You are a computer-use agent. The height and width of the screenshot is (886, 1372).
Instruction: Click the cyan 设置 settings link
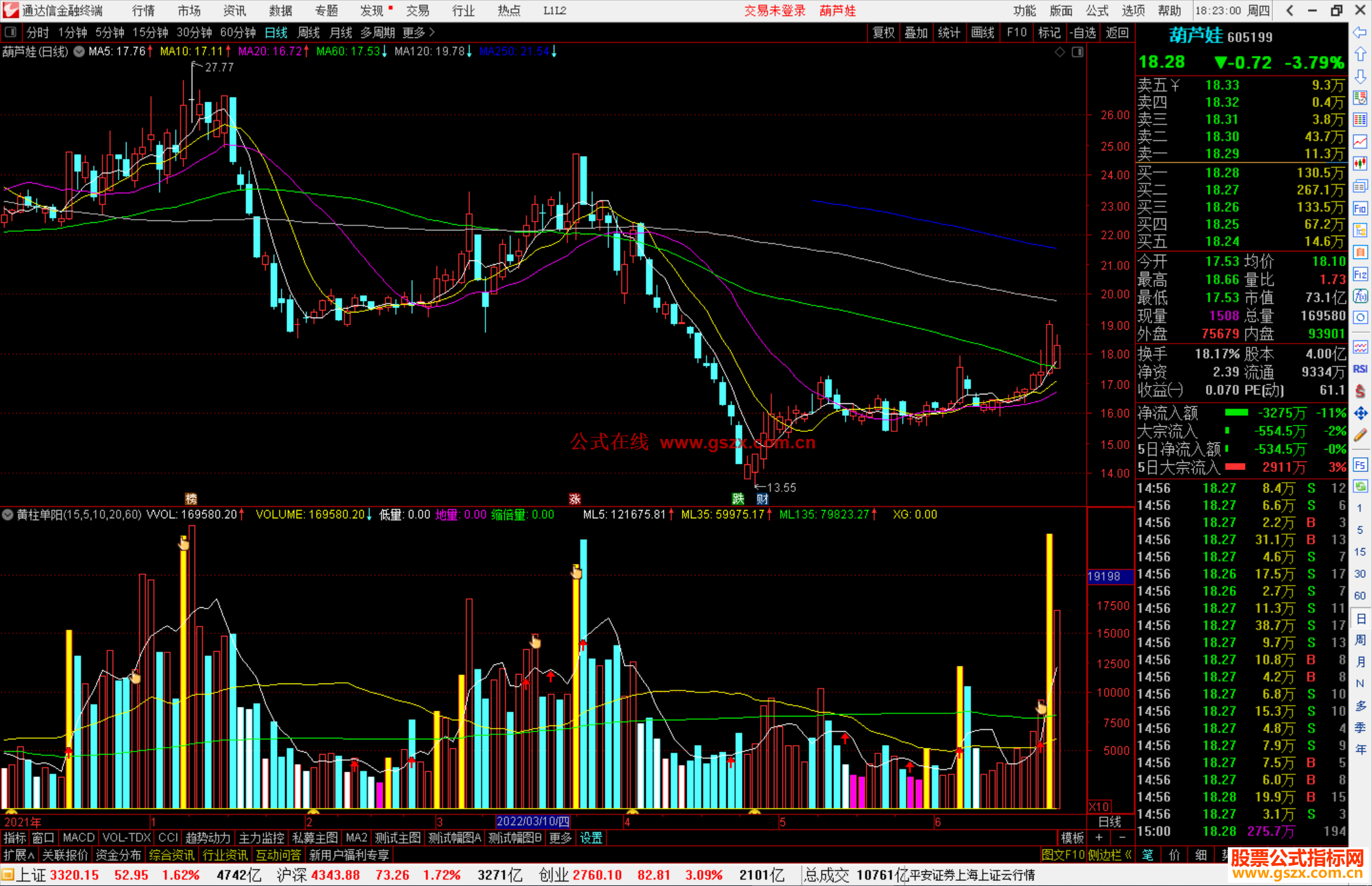591,838
